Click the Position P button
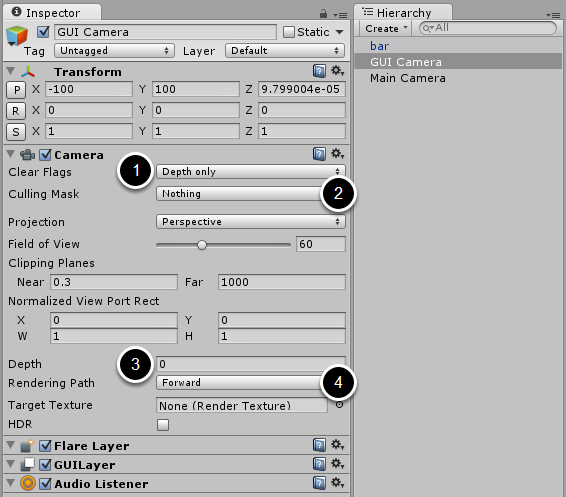Viewport: 566px width, 497px height. click(16, 90)
